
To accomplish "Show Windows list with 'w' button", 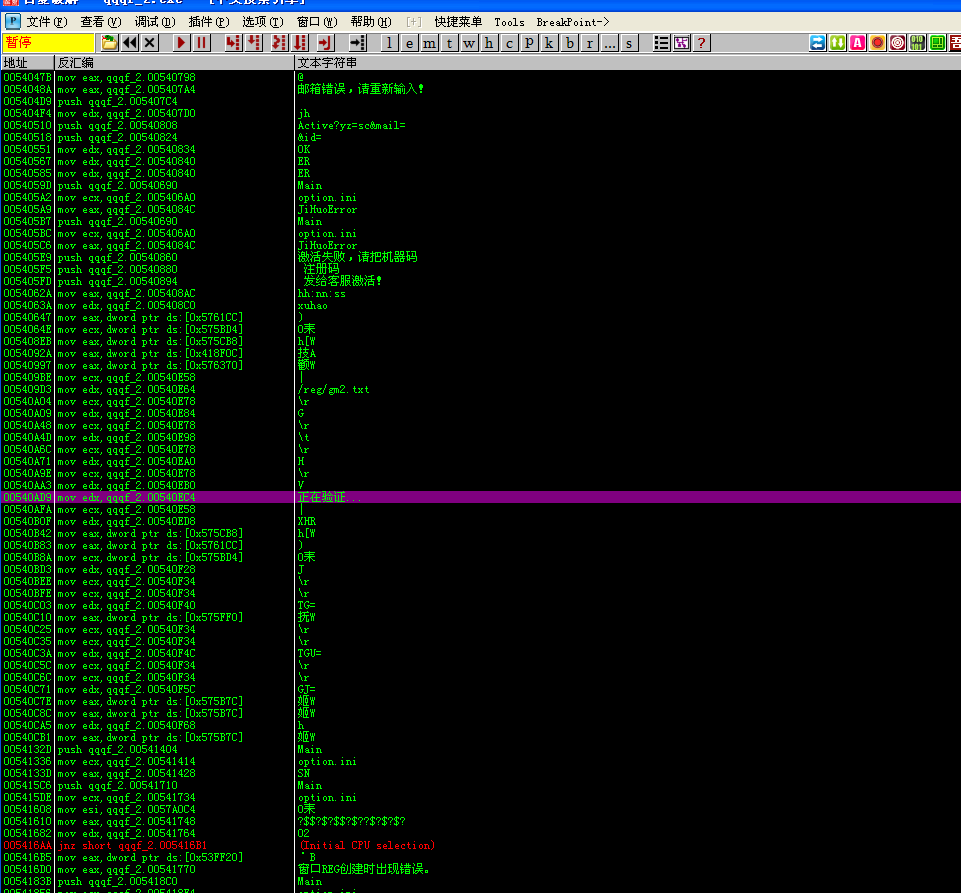I will 469,43.
